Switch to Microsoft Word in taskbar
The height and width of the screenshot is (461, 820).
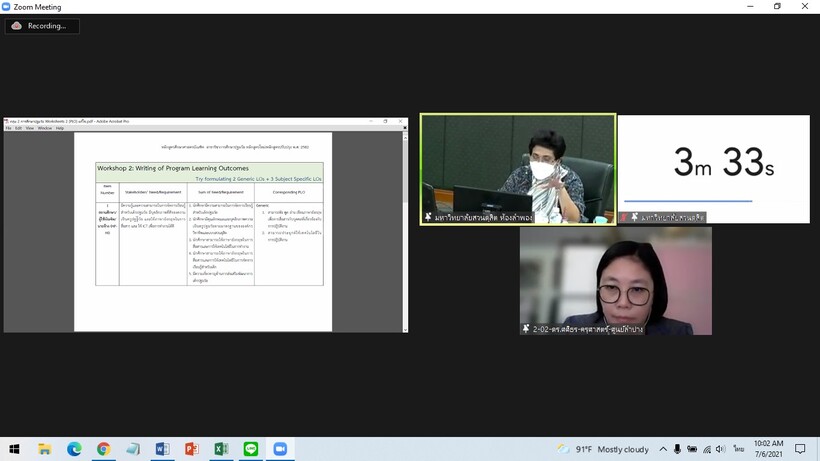pyautogui.click(x=162, y=449)
